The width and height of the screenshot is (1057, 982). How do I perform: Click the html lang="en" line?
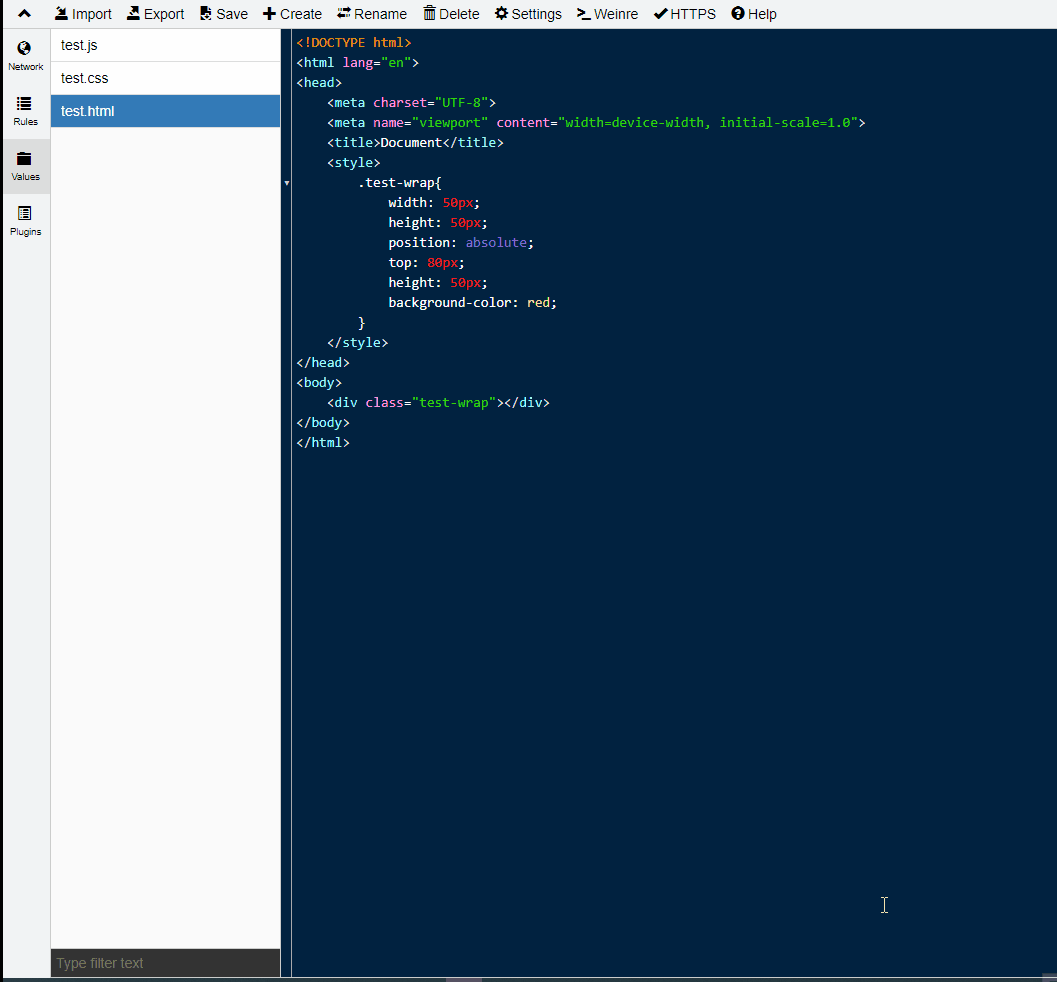click(357, 63)
